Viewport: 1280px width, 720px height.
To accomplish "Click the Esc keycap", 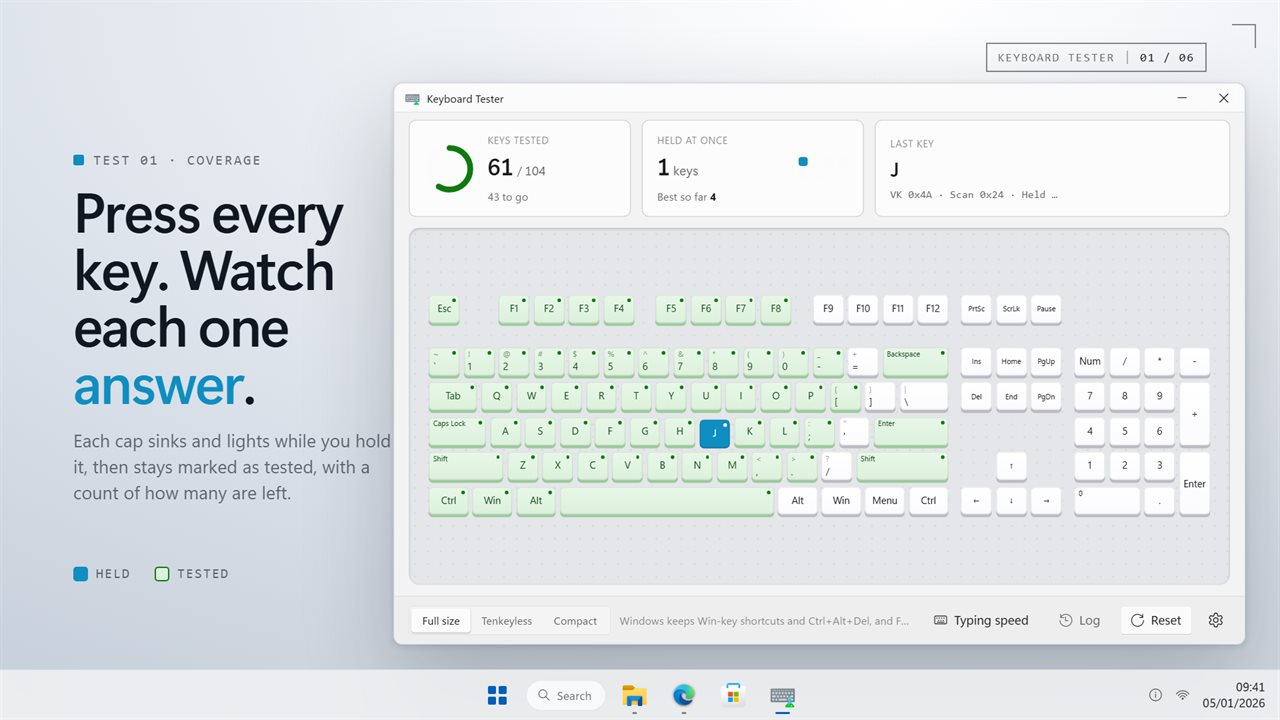I will [x=444, y=309].
